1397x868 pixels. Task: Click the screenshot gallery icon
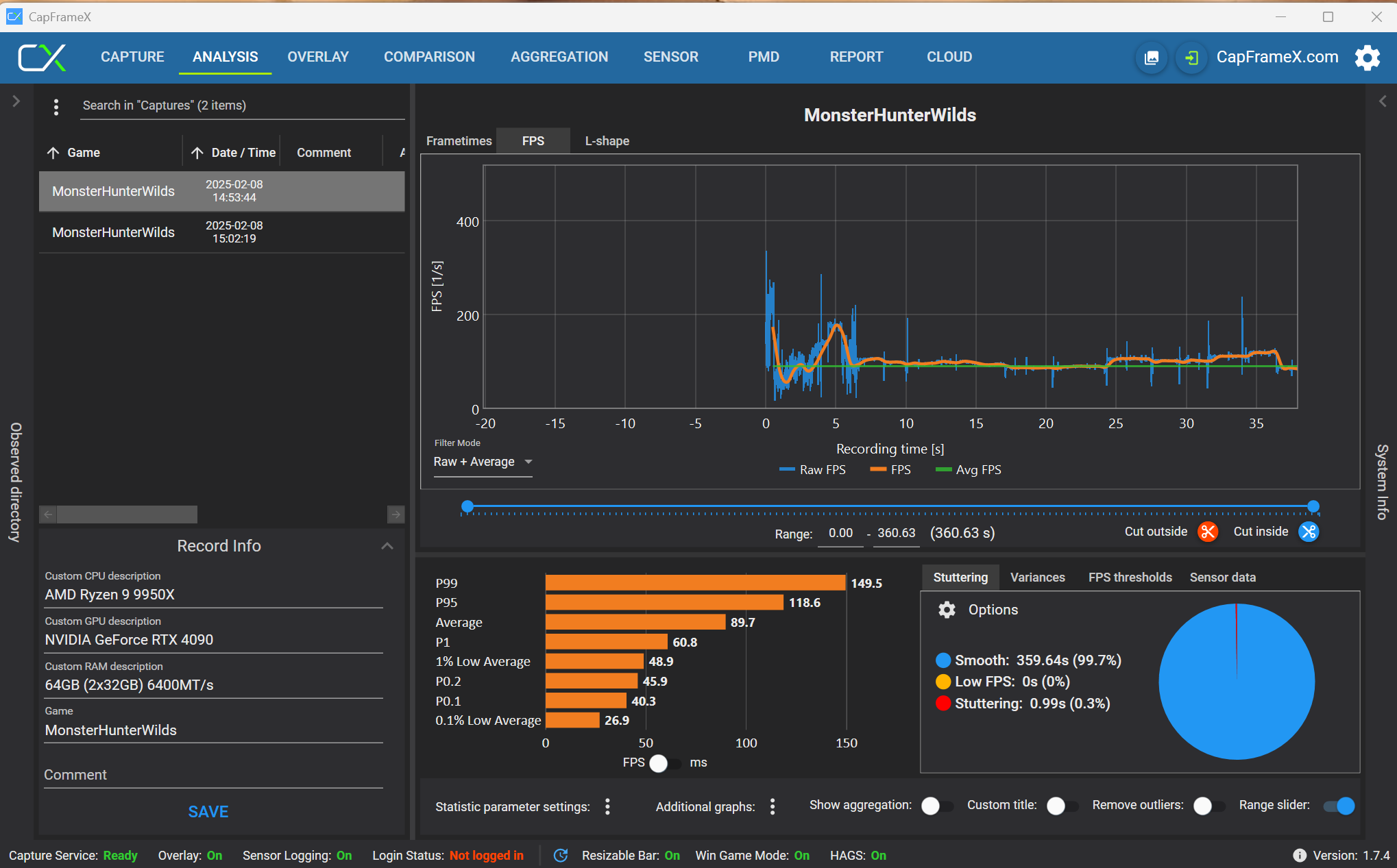1152,58
